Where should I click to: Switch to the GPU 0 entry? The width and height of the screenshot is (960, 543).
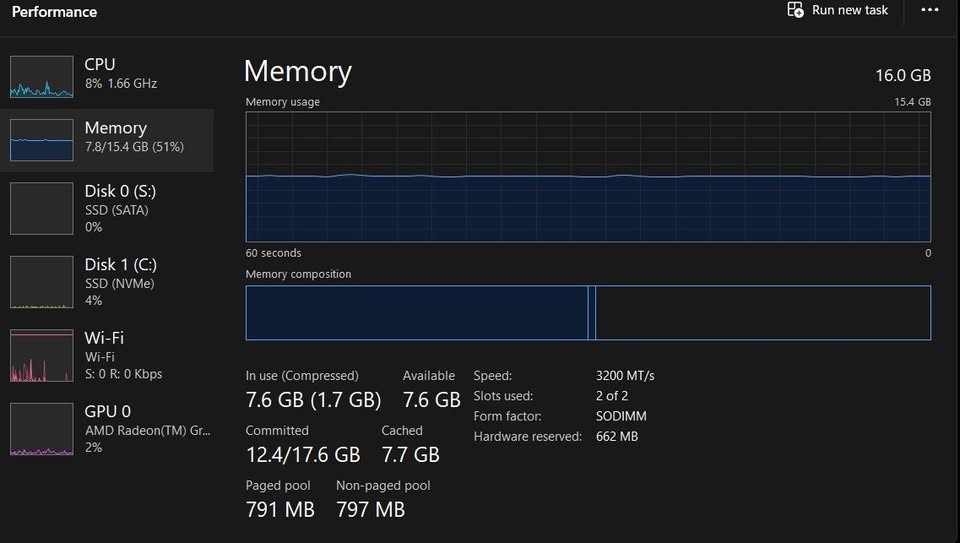pyautogui.click(x=107, y=429)
